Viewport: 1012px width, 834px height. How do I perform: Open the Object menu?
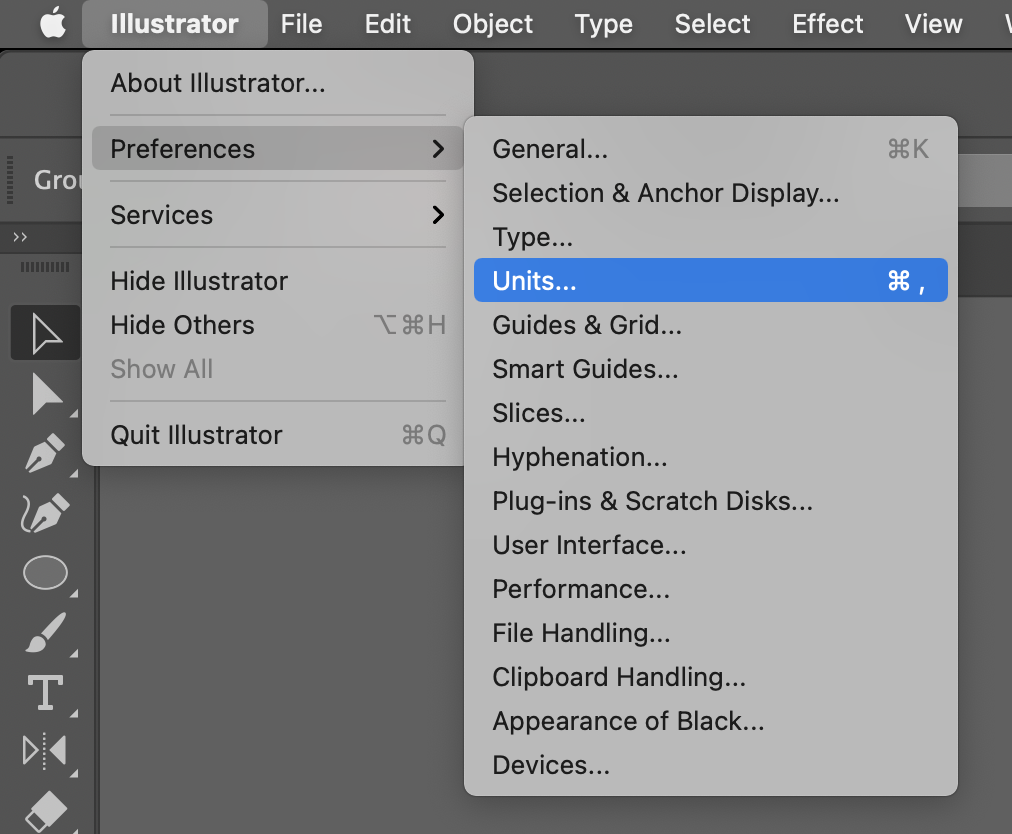492,24
